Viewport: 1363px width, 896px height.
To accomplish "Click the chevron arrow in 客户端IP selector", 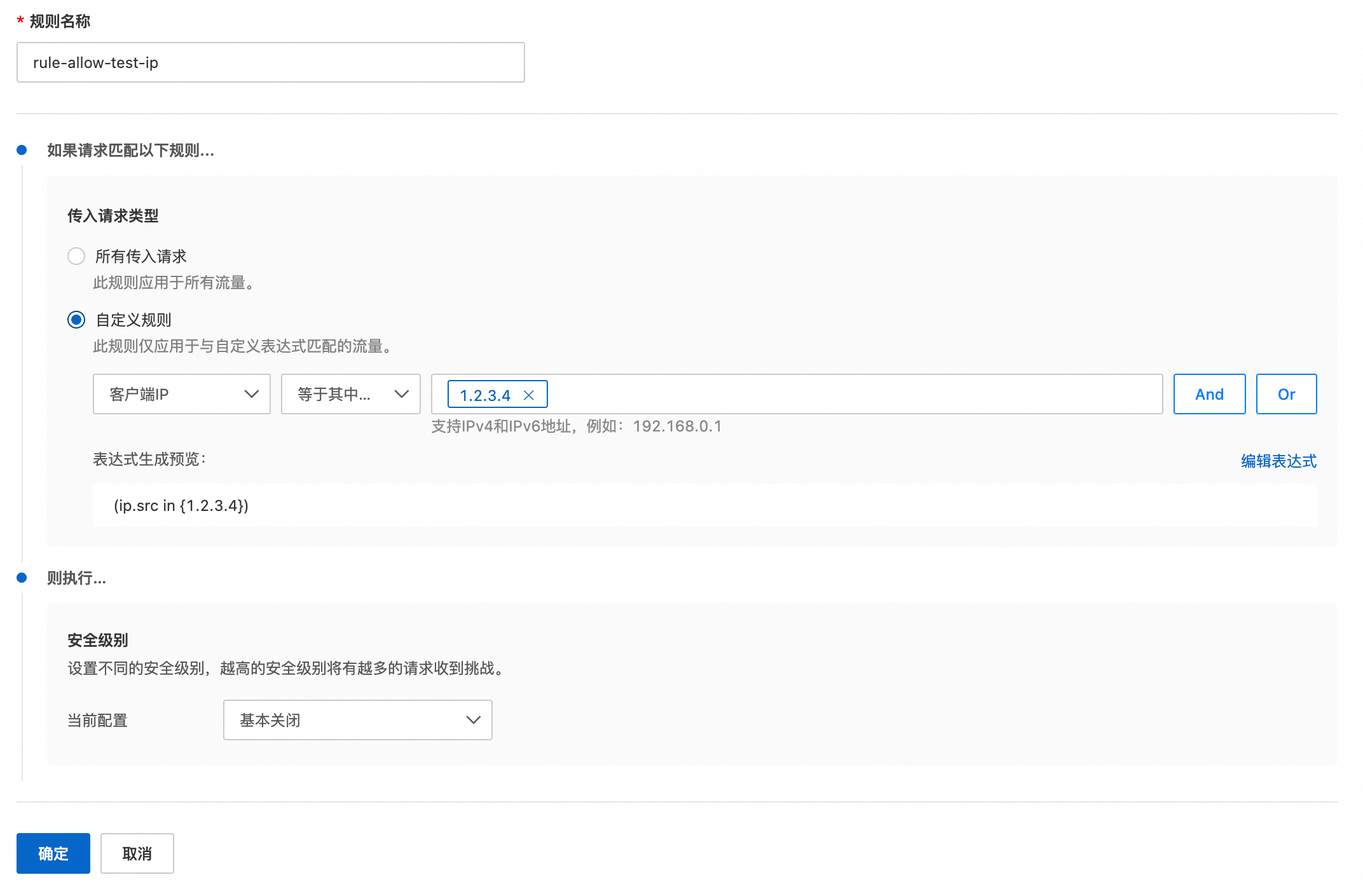I will click(x=252, y=394).
